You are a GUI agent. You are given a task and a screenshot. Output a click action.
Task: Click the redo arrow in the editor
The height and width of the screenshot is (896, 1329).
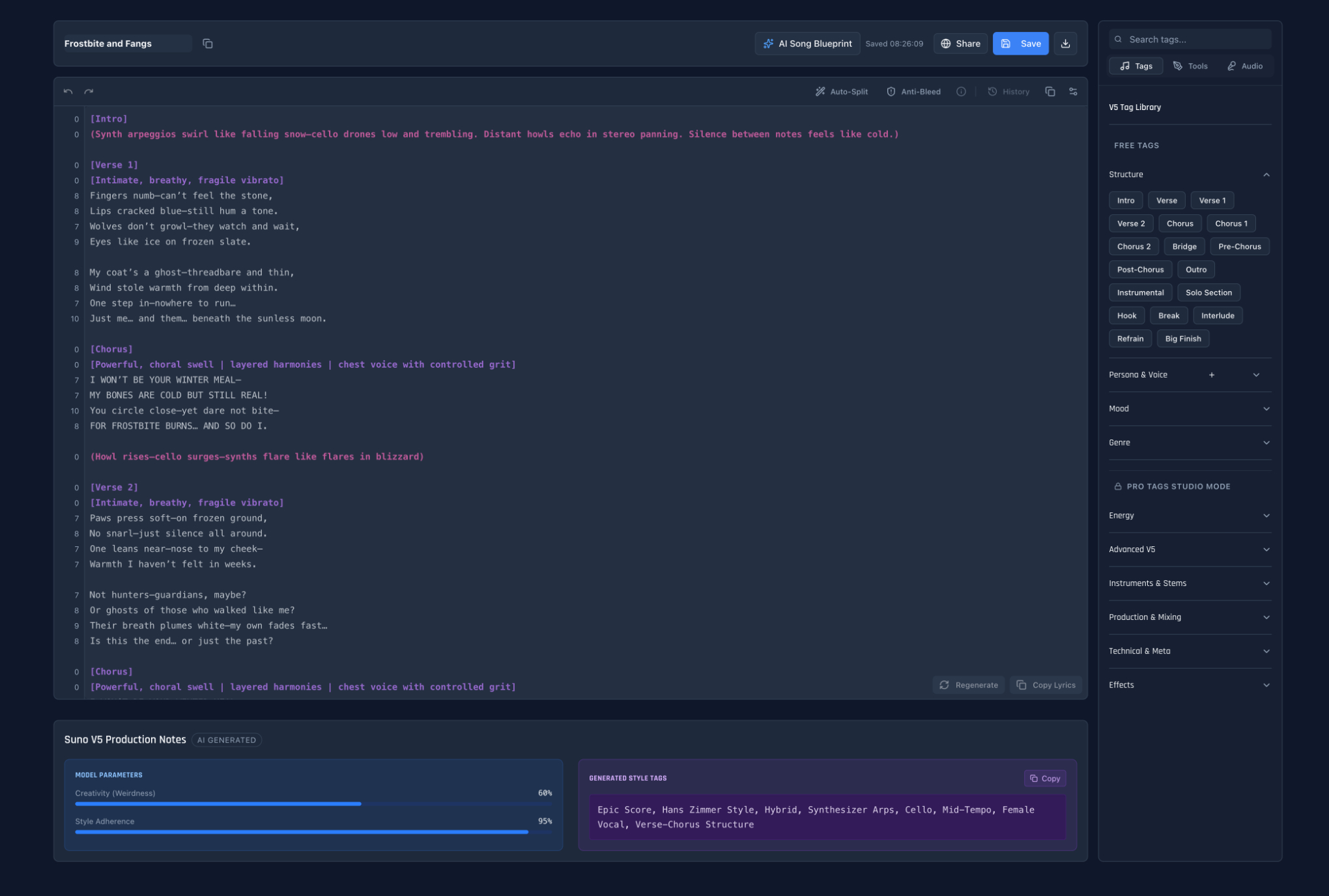click(x=89, y=91)
